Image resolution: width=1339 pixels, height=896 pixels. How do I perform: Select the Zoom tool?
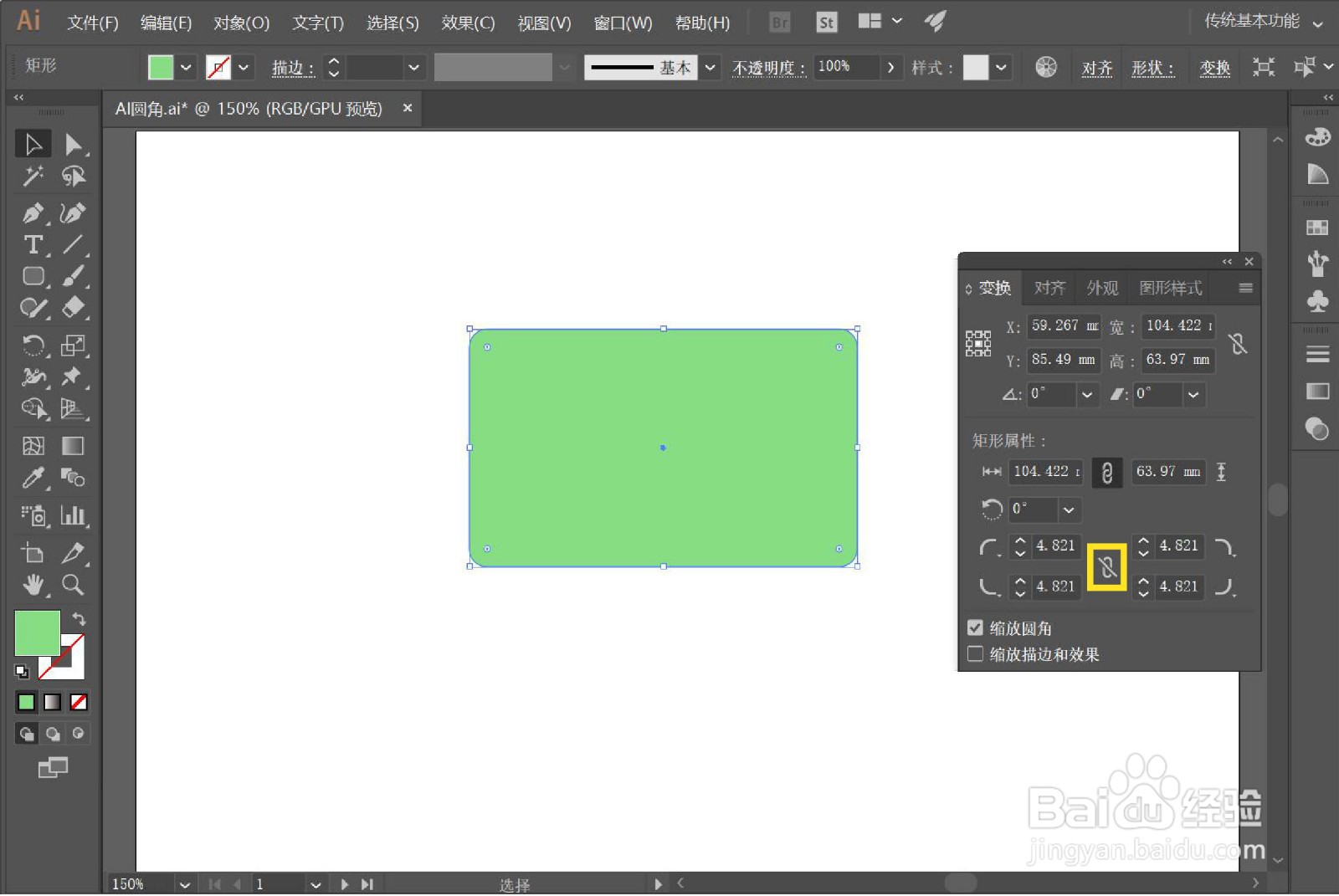(74, 585)
